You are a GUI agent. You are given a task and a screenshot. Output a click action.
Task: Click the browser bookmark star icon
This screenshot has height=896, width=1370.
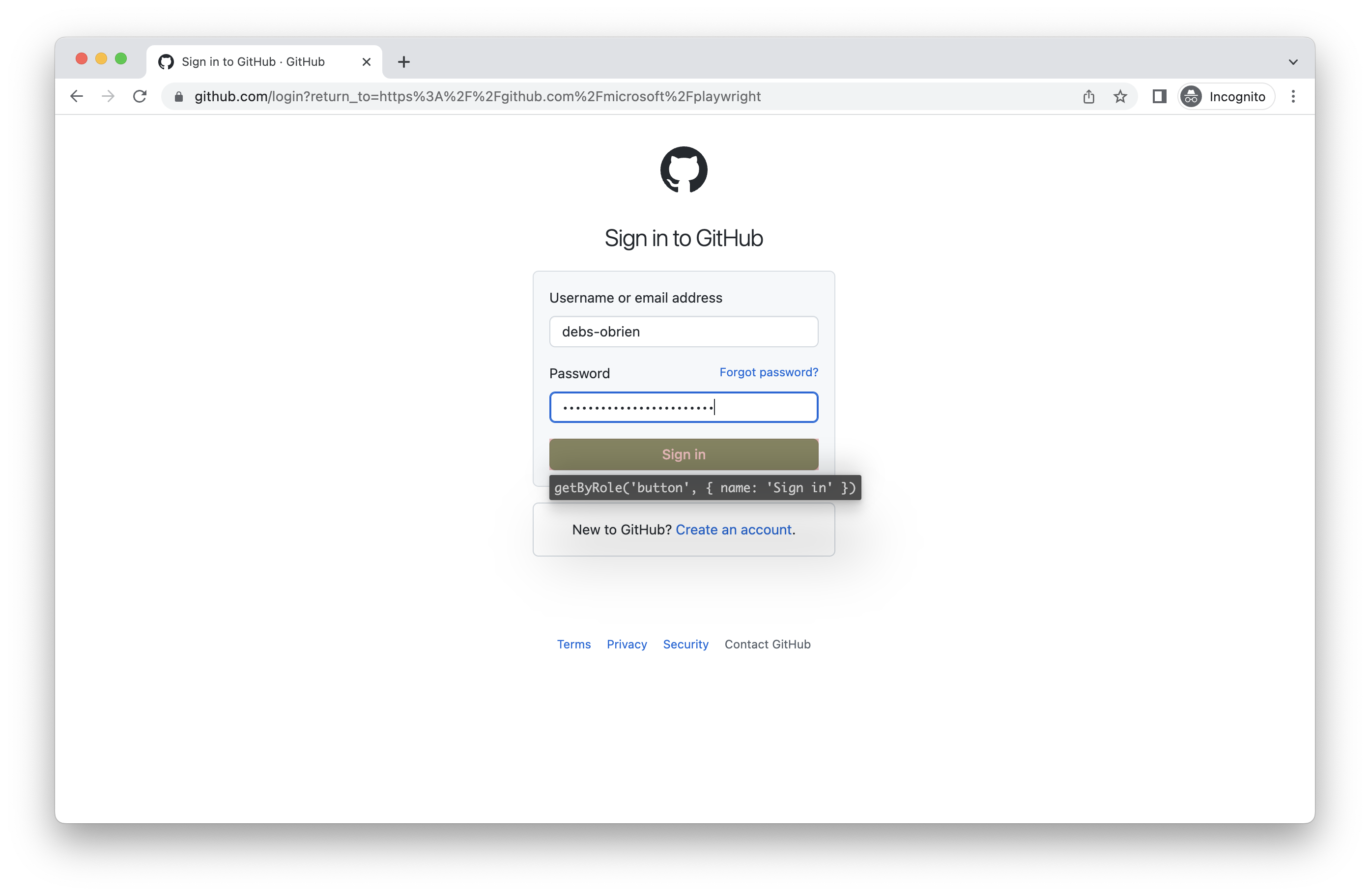(1122, 97)
